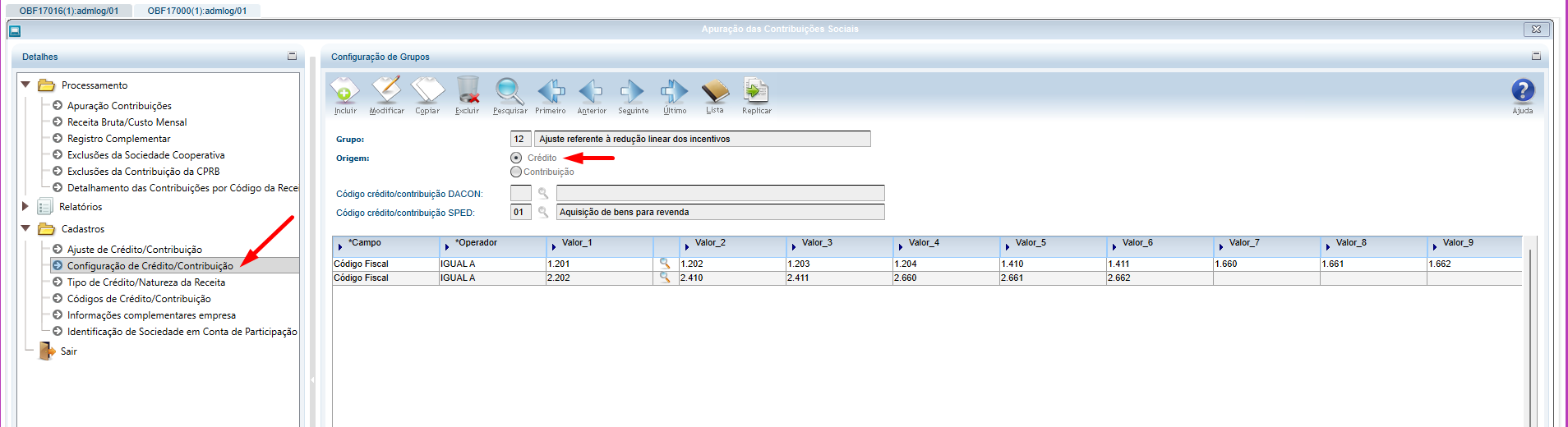This screenshot has height=427, width=1568.
Task: Open Ajuste de Crédito/Contribuição item
Action: [x=134, y=250]
